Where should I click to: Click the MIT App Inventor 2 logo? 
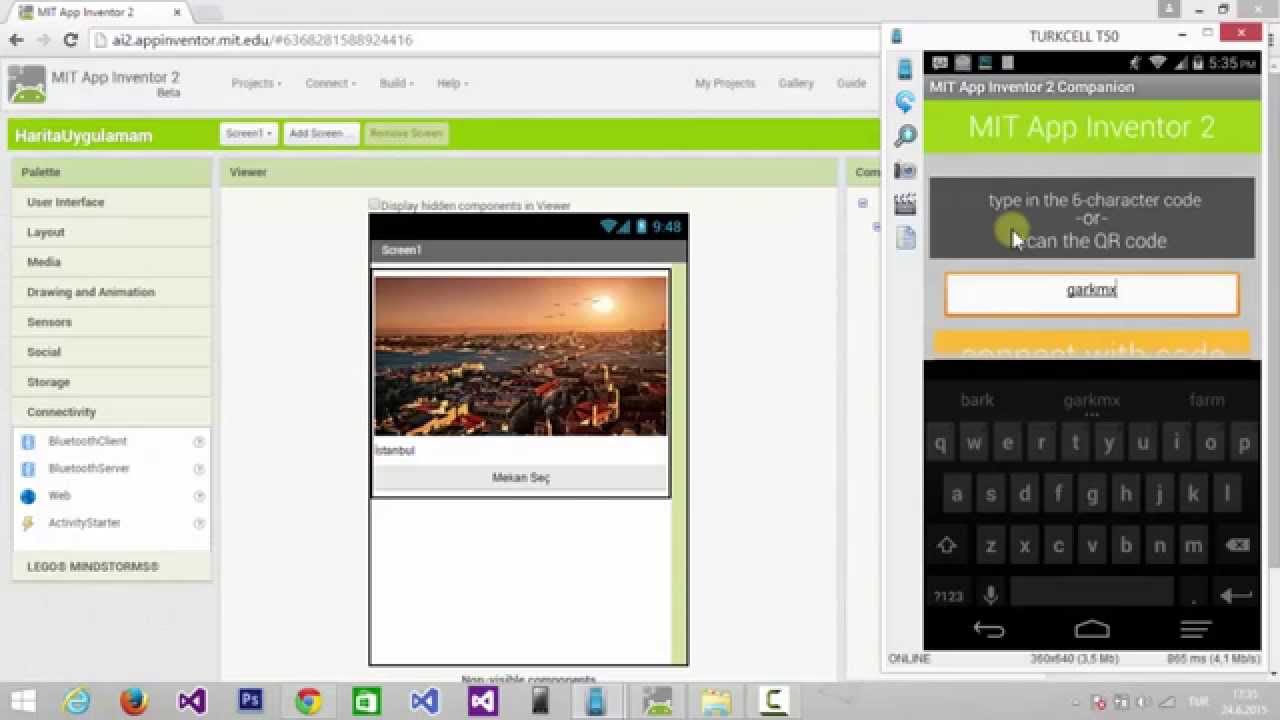click(x=27, y=84)
